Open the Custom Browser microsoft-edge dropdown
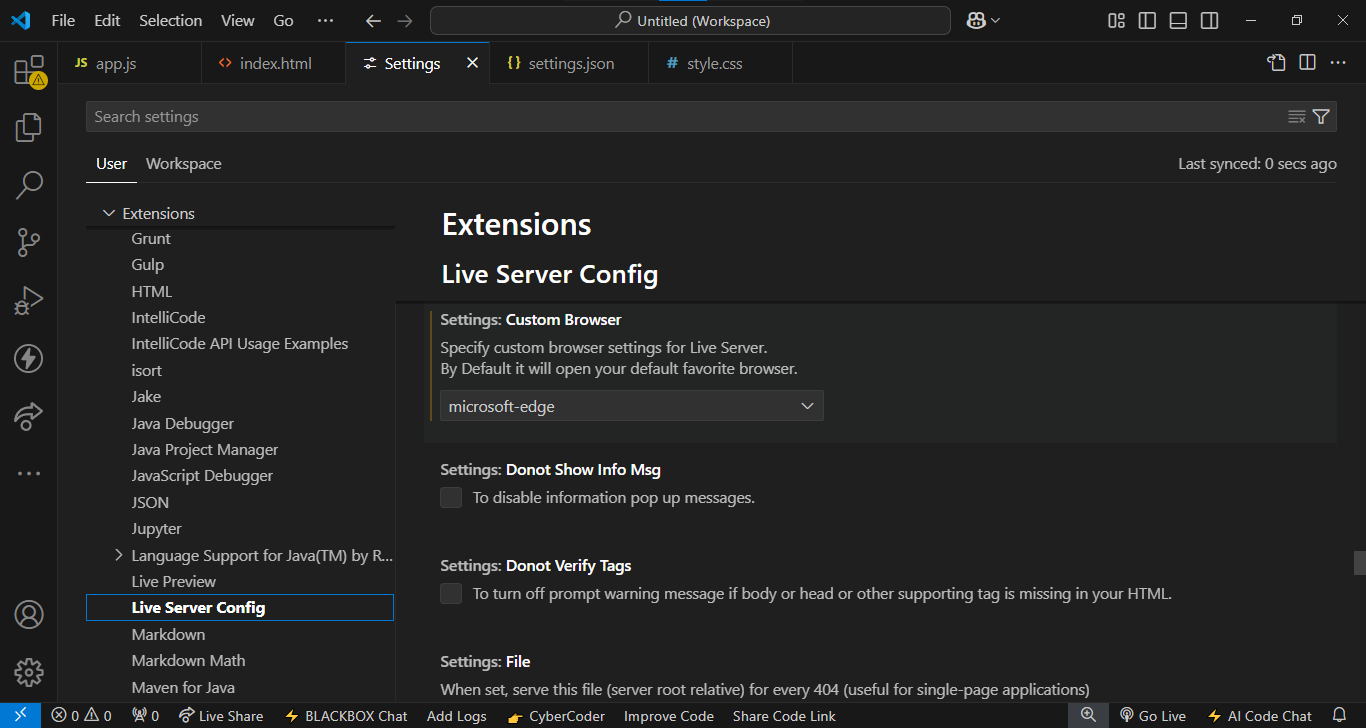The height and width of the screenshot is (728, 1366). tap(632, 406)
